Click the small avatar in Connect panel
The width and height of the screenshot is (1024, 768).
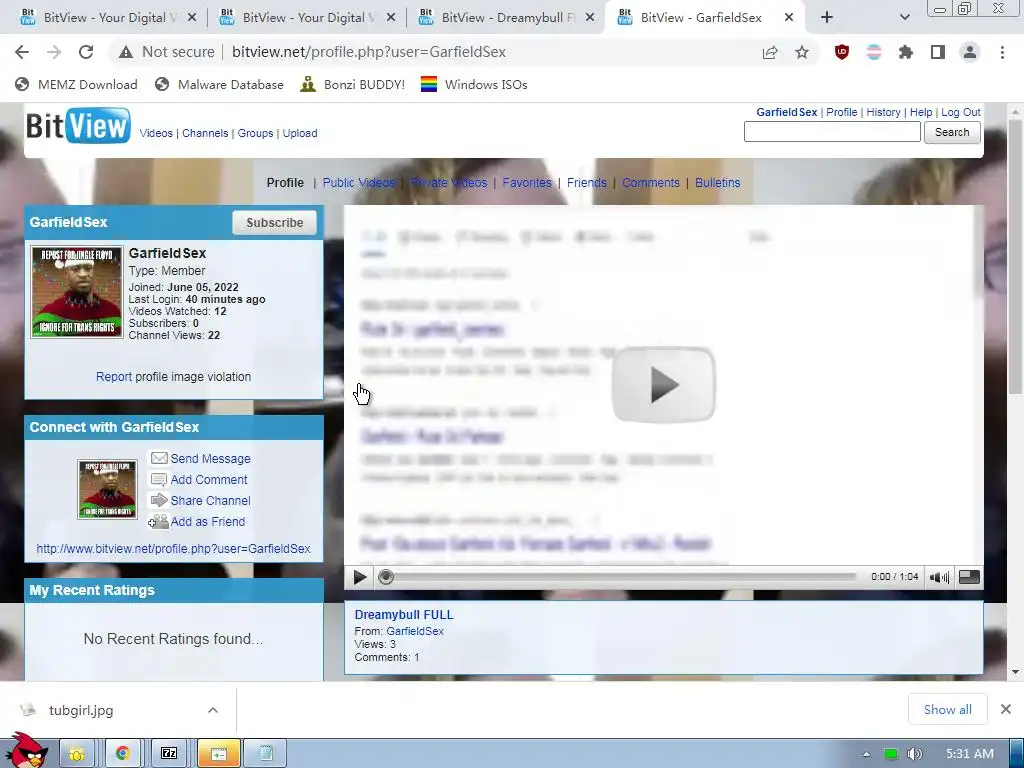pyautogui.click(x=107, y=489)
